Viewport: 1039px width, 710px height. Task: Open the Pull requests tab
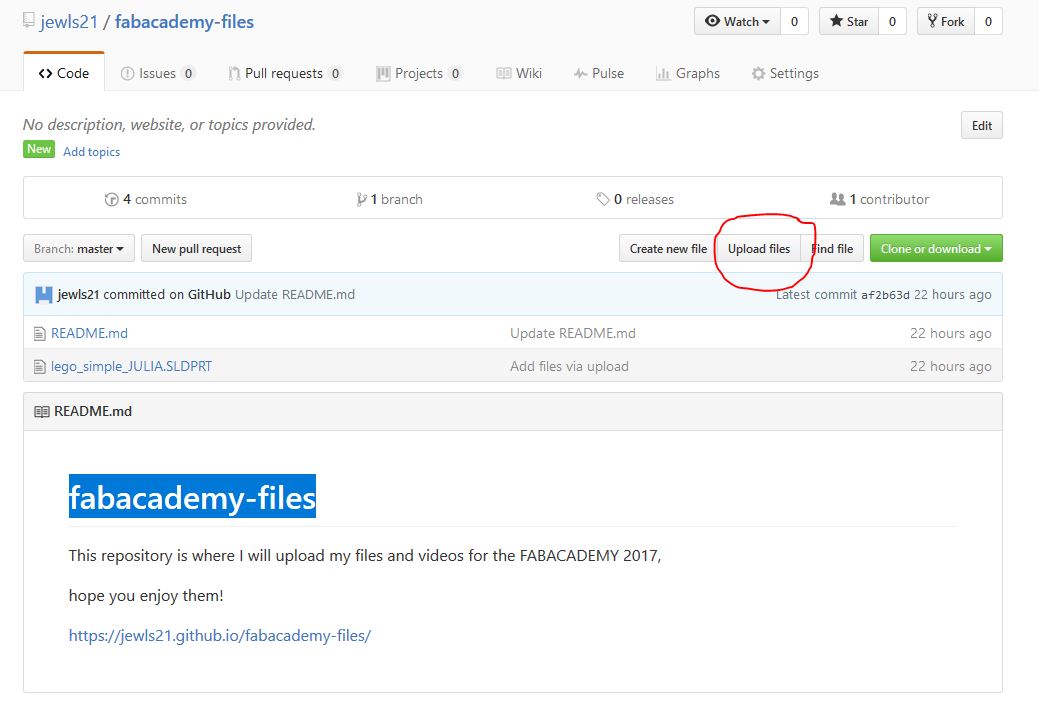click(285, 73)
